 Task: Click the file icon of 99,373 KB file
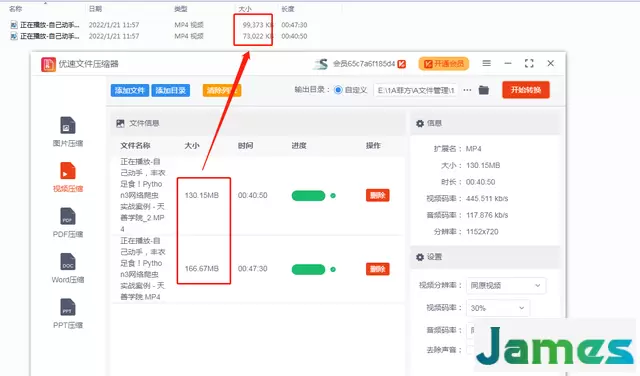[x=14, y=25]
